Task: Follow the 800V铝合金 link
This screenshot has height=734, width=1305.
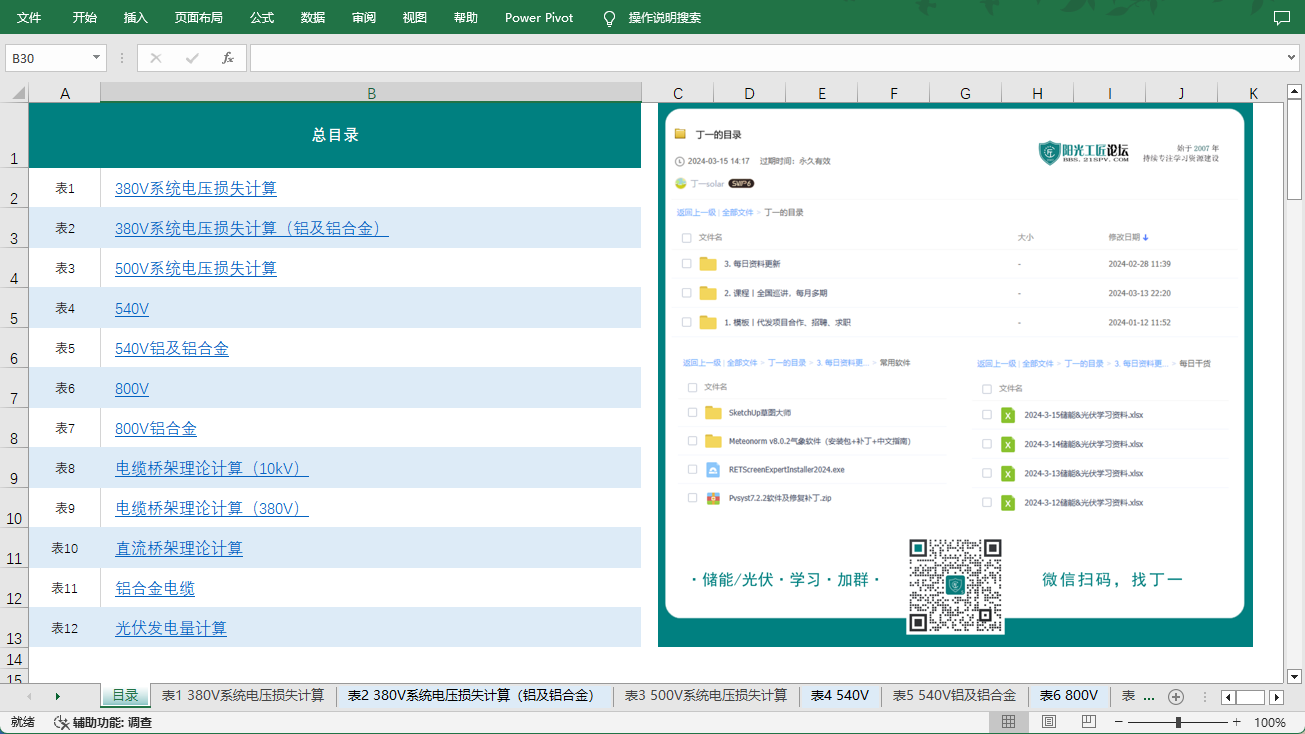Action: (x=156, y=428)
